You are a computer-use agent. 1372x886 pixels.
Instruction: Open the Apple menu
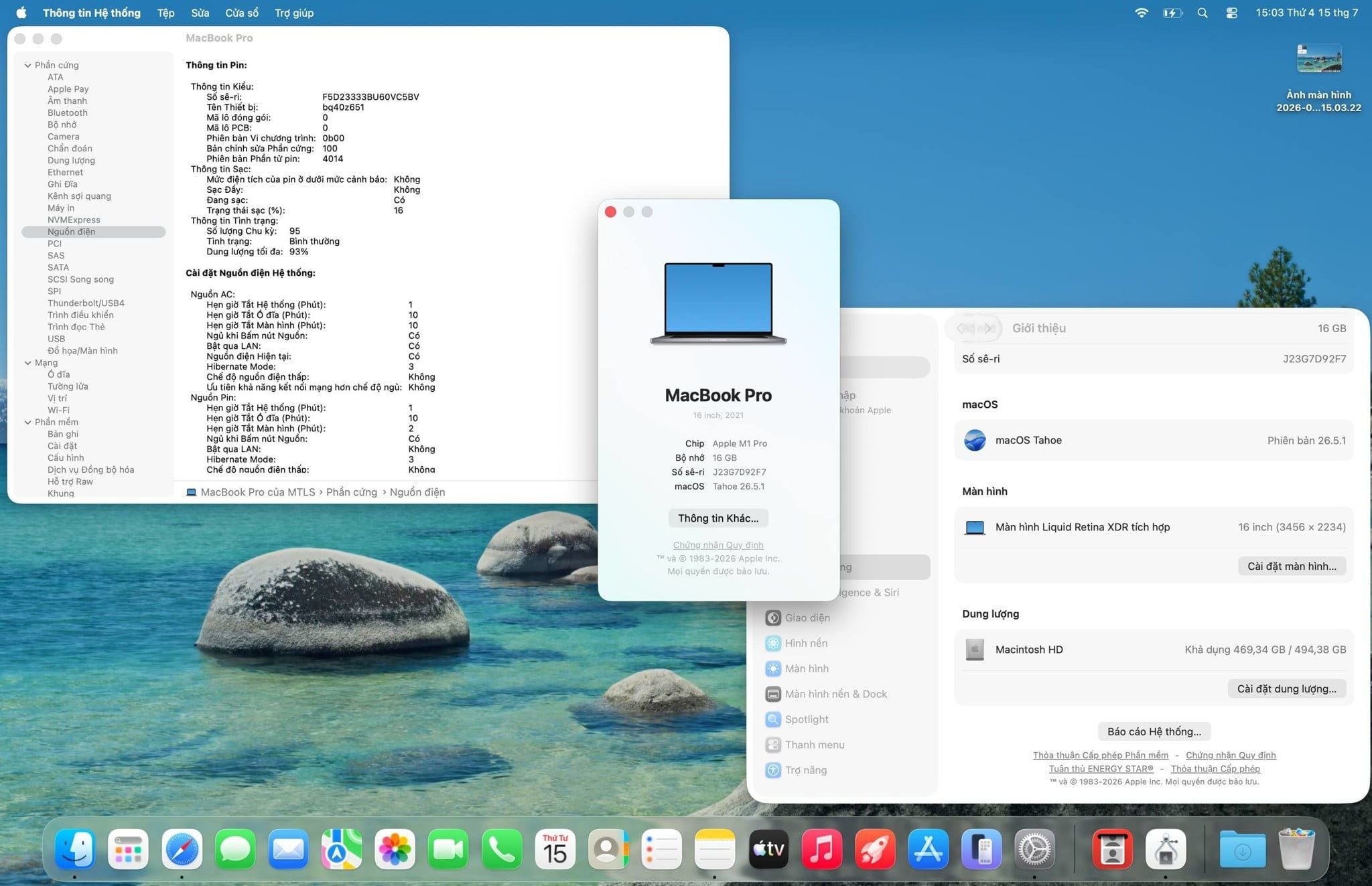[21, 13]
